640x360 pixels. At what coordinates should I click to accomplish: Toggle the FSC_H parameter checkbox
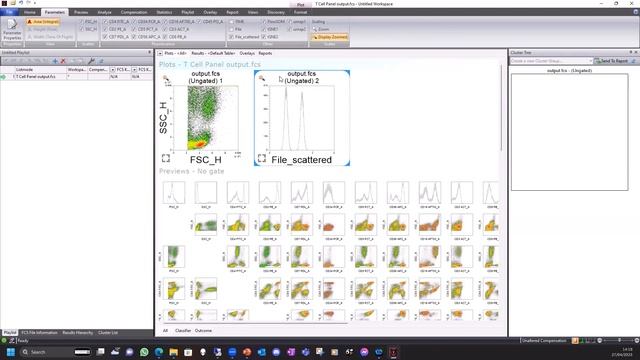(82, 22)
